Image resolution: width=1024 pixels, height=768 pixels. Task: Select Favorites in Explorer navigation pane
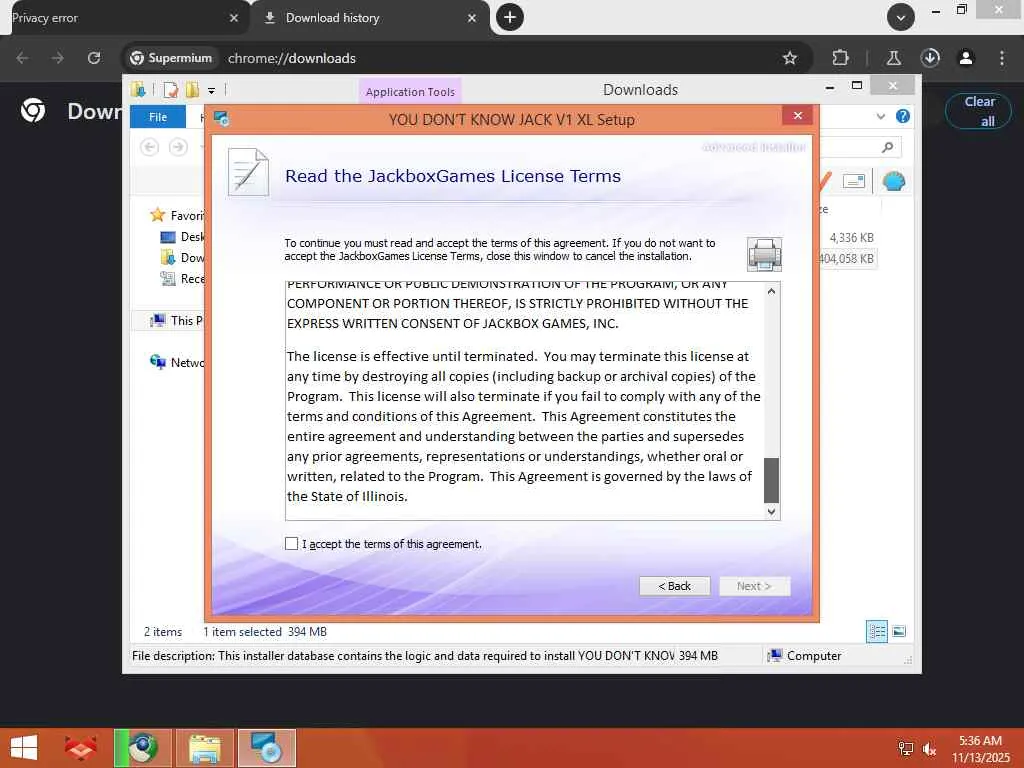pyautogui.click(x=178, y=216)
